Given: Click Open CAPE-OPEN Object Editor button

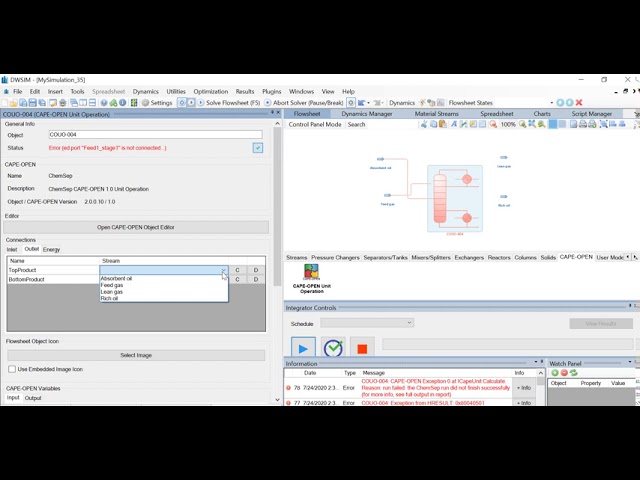Looking at the screenshot, I should [x=136, y=227].
